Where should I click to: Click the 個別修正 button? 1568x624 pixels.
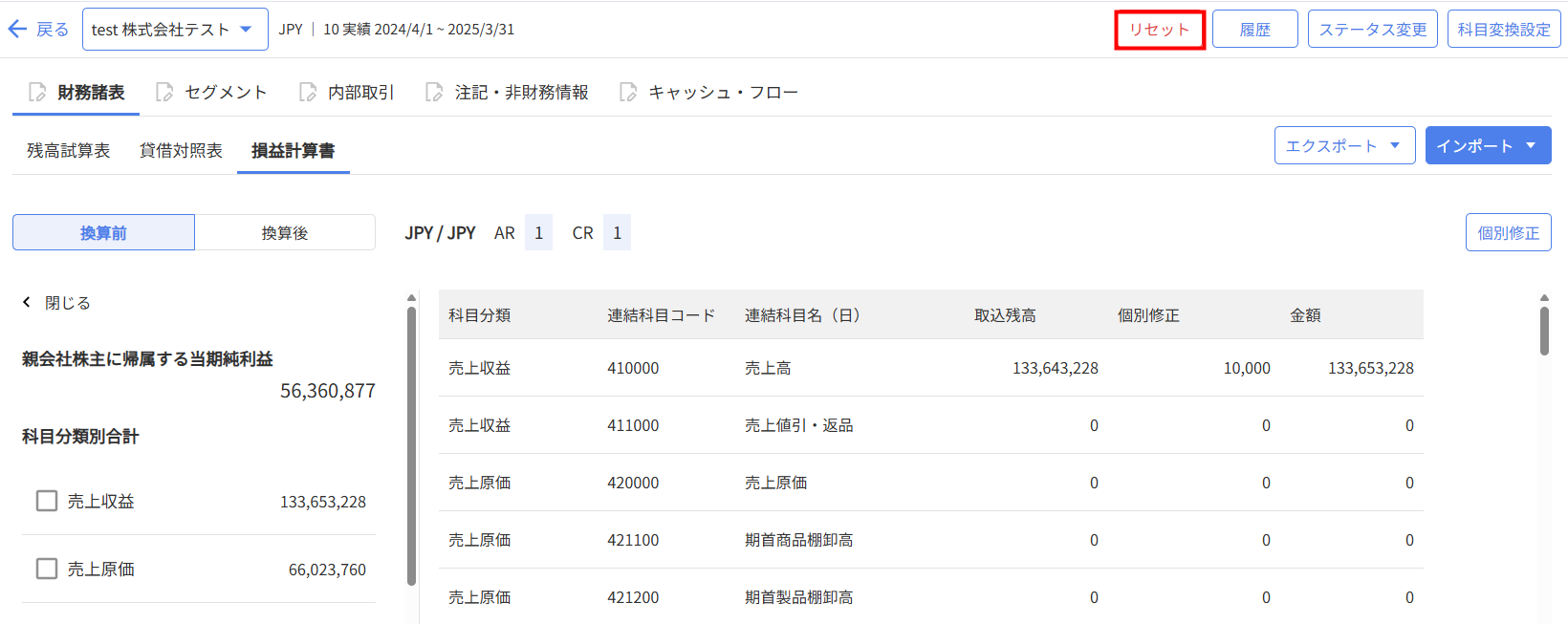pos(1508,233)
